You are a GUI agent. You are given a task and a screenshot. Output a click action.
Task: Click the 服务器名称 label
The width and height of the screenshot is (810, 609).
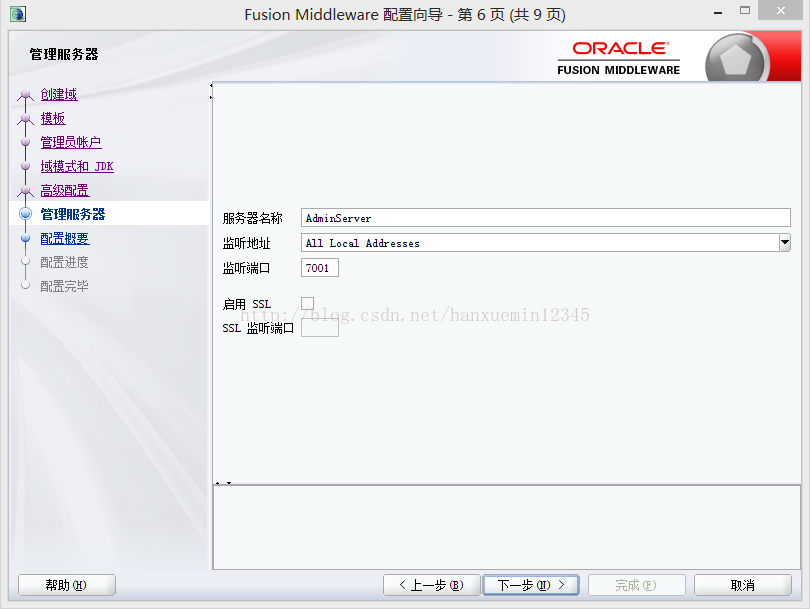[253, 218]
